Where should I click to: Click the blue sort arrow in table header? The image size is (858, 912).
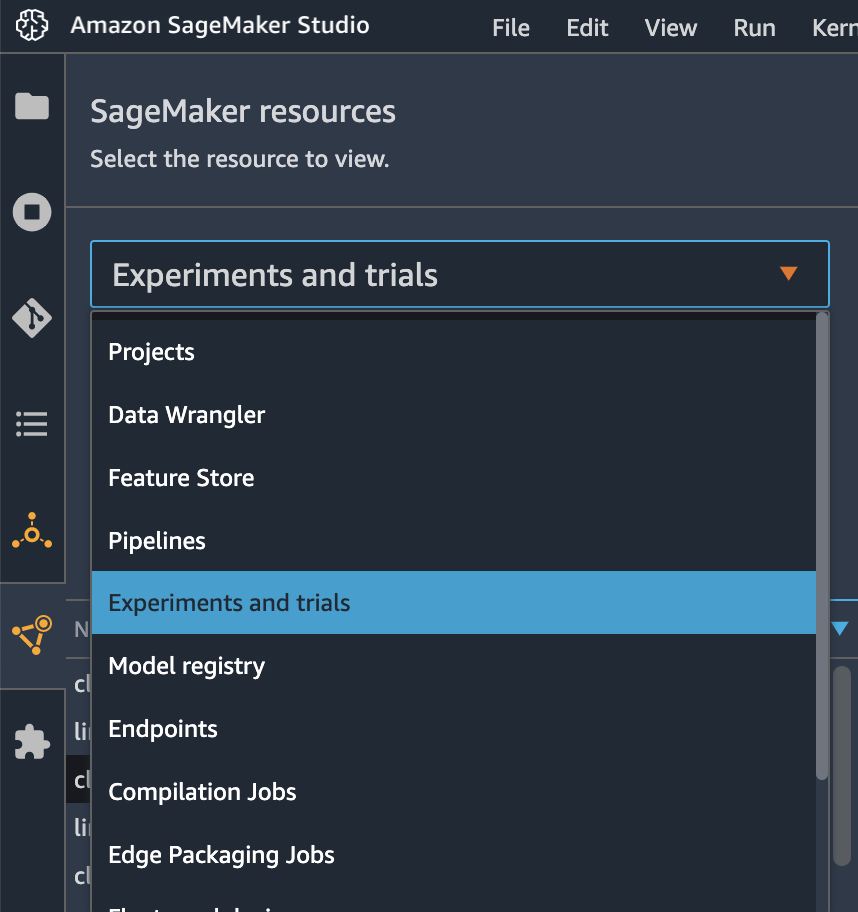click(x=839, y=629)
